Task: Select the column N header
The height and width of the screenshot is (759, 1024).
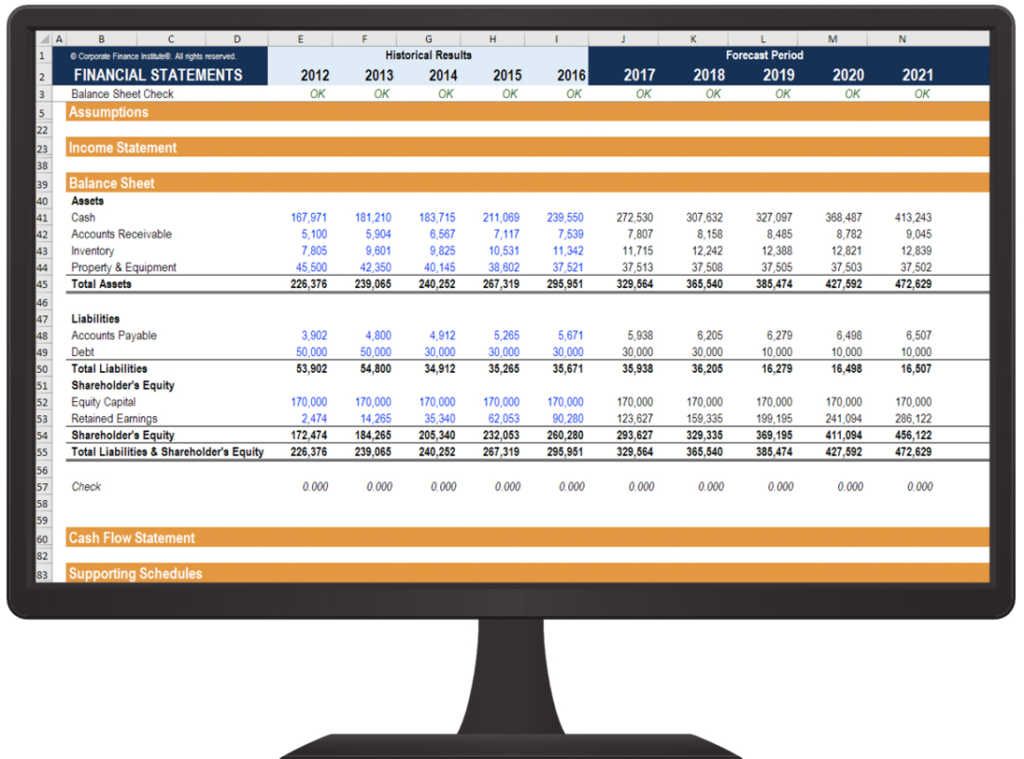Action: (902, 39)
